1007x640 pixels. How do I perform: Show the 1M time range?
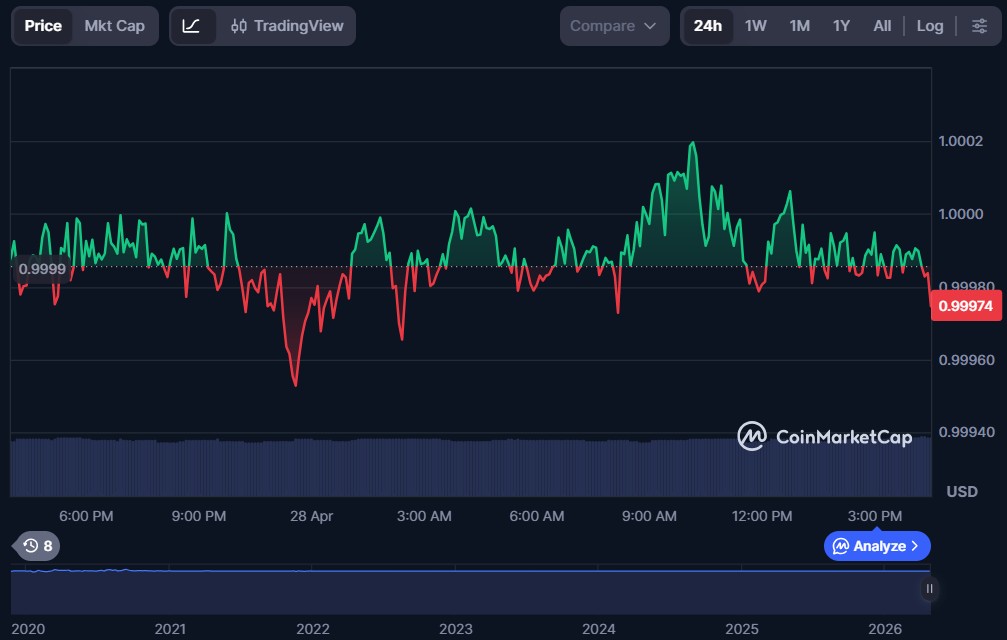pos(799,26)
